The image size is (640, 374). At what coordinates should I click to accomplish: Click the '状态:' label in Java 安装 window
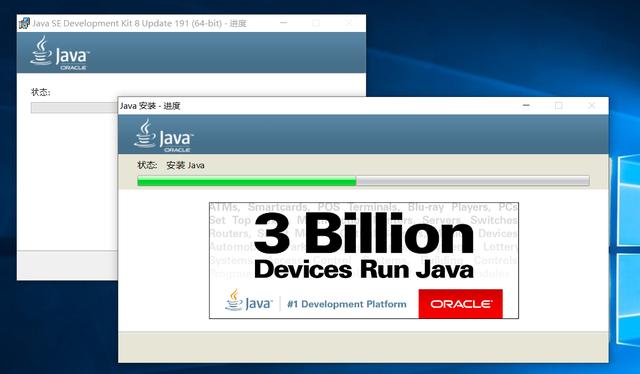click(x=147, y=165)
